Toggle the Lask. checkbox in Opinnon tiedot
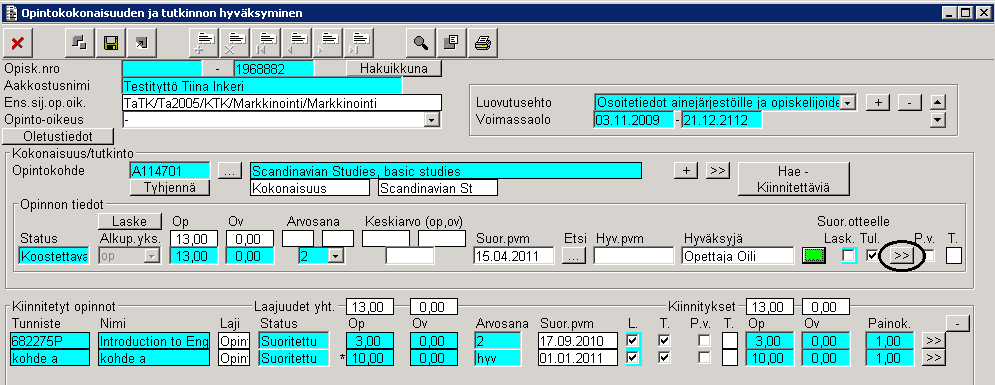 point(848,256)
